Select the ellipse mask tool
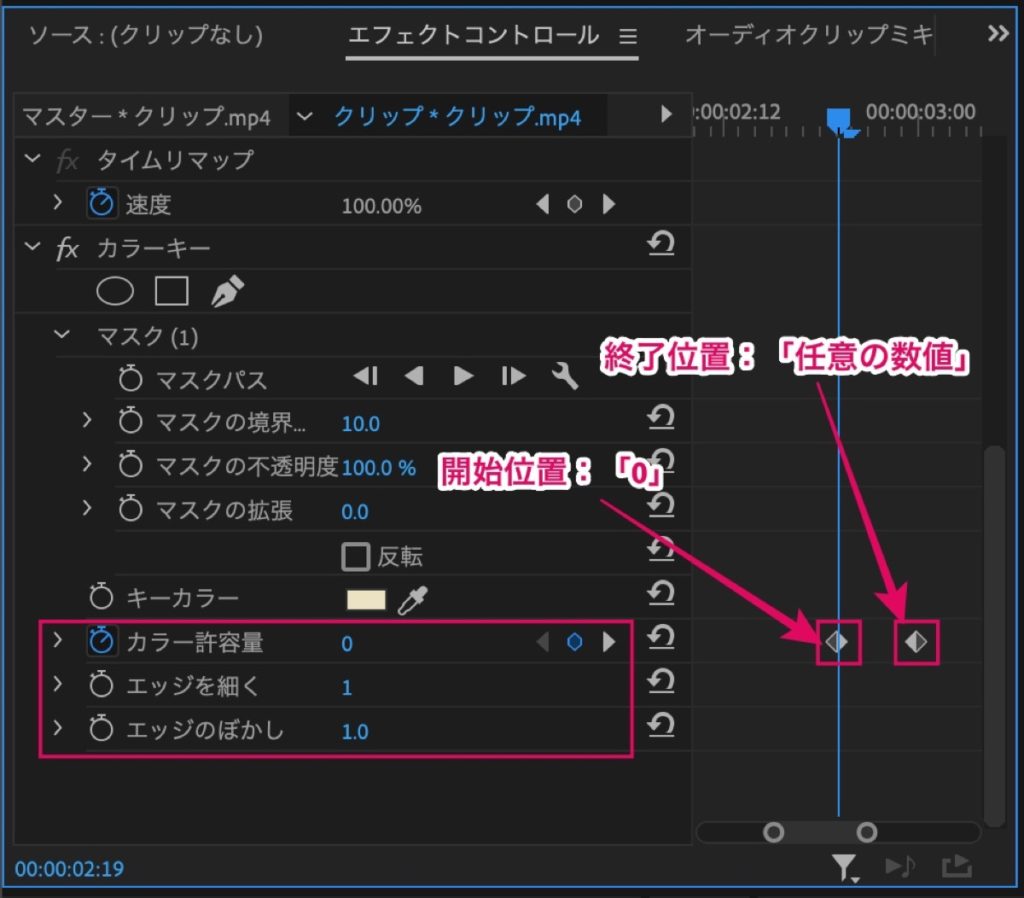 [x=115, y=291]
